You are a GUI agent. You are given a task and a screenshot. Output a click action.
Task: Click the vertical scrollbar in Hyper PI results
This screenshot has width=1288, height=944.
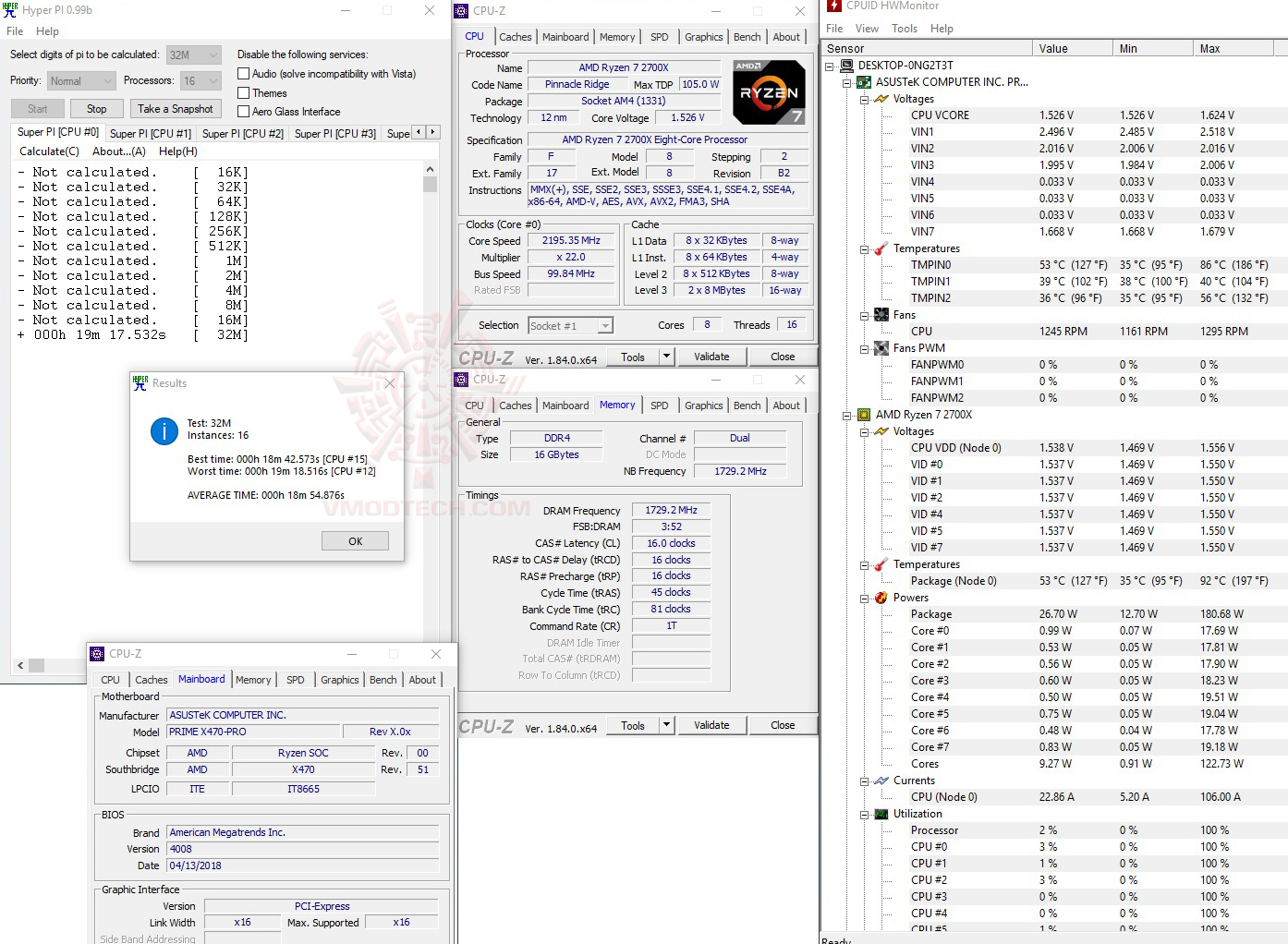[430, 185]
